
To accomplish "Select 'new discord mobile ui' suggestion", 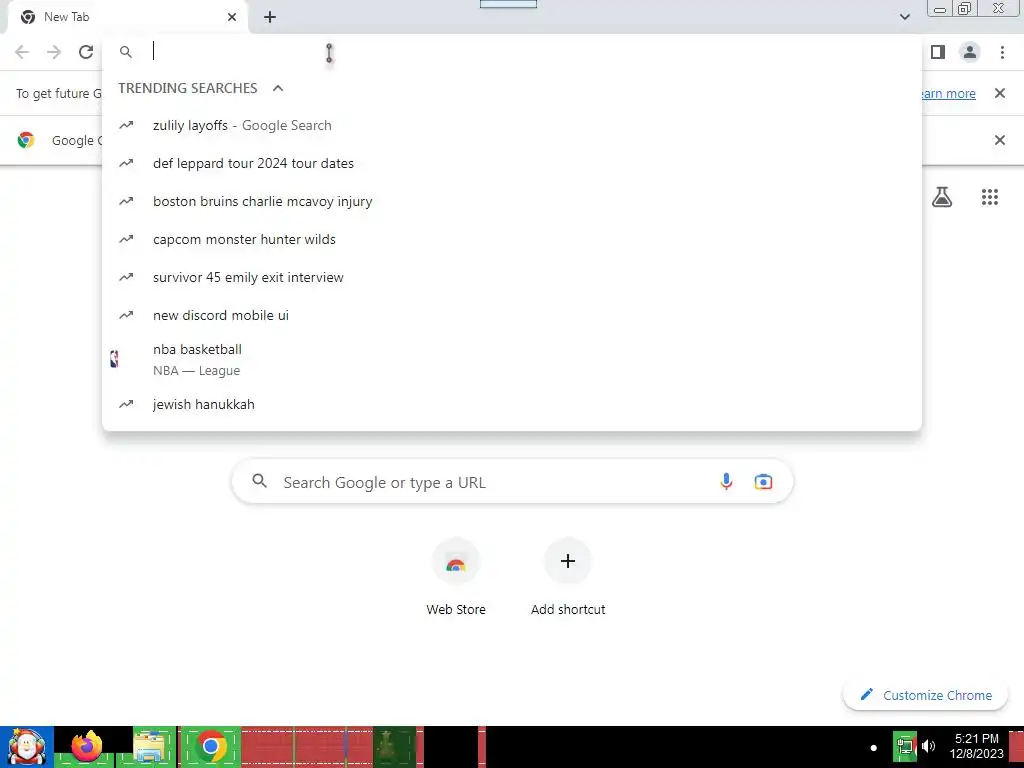I will pos(512,315).
